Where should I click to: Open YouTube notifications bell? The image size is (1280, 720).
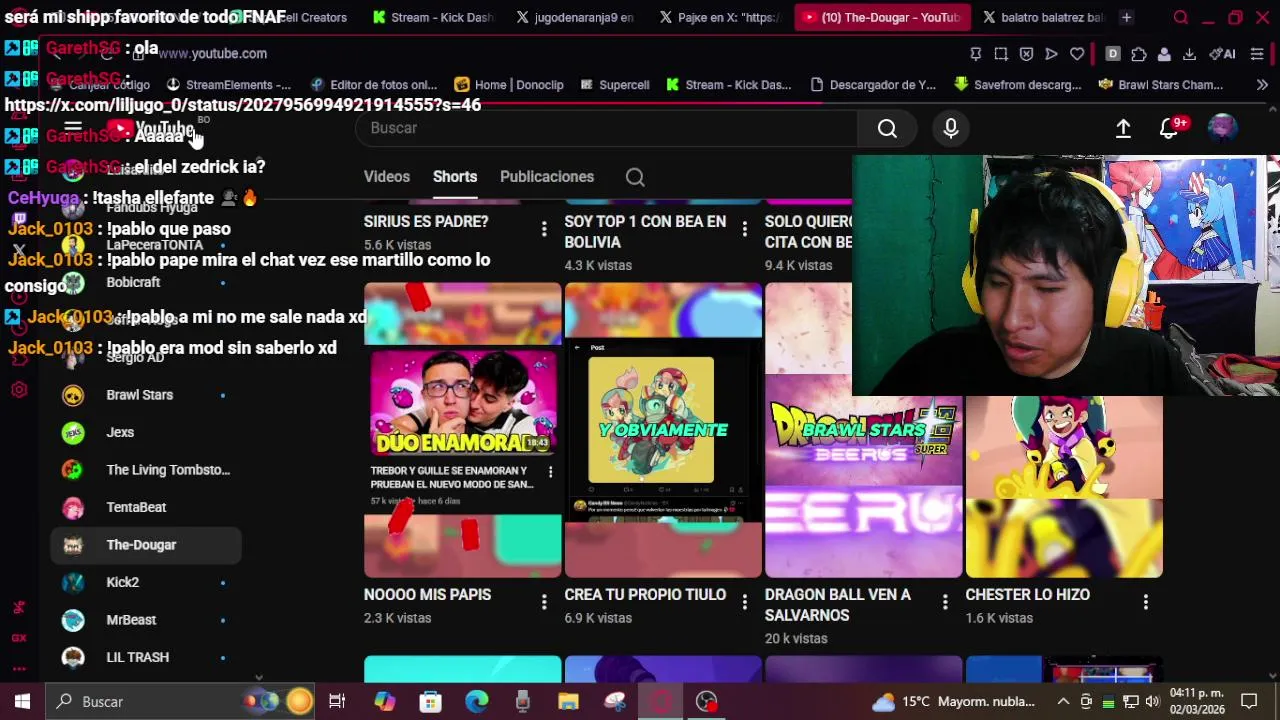click(x=1169, y=128)
